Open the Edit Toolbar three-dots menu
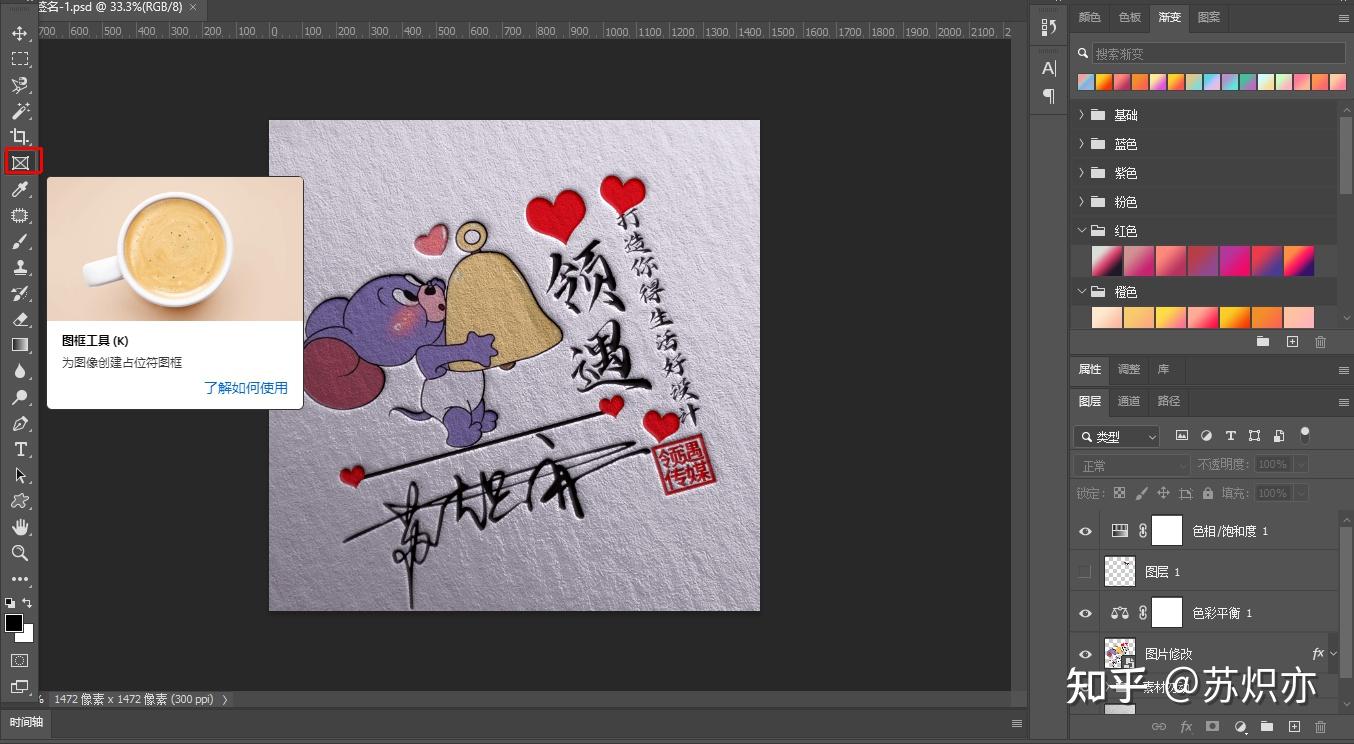1354x744 pixels. pyautogui.click(x=20, y=579)
